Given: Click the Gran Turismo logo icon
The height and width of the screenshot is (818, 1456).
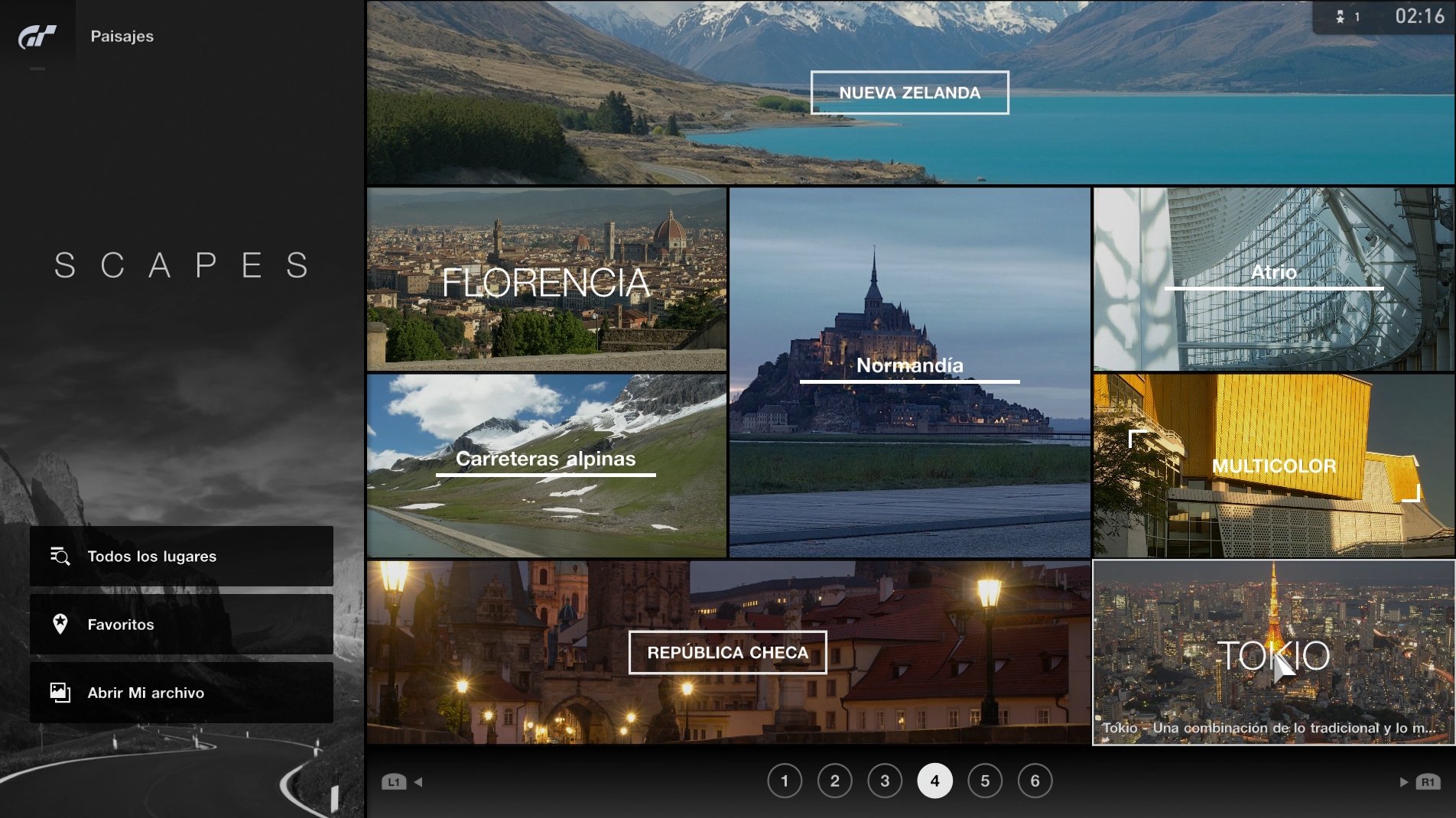Looking at the screenshot, I should pos(37,36).
